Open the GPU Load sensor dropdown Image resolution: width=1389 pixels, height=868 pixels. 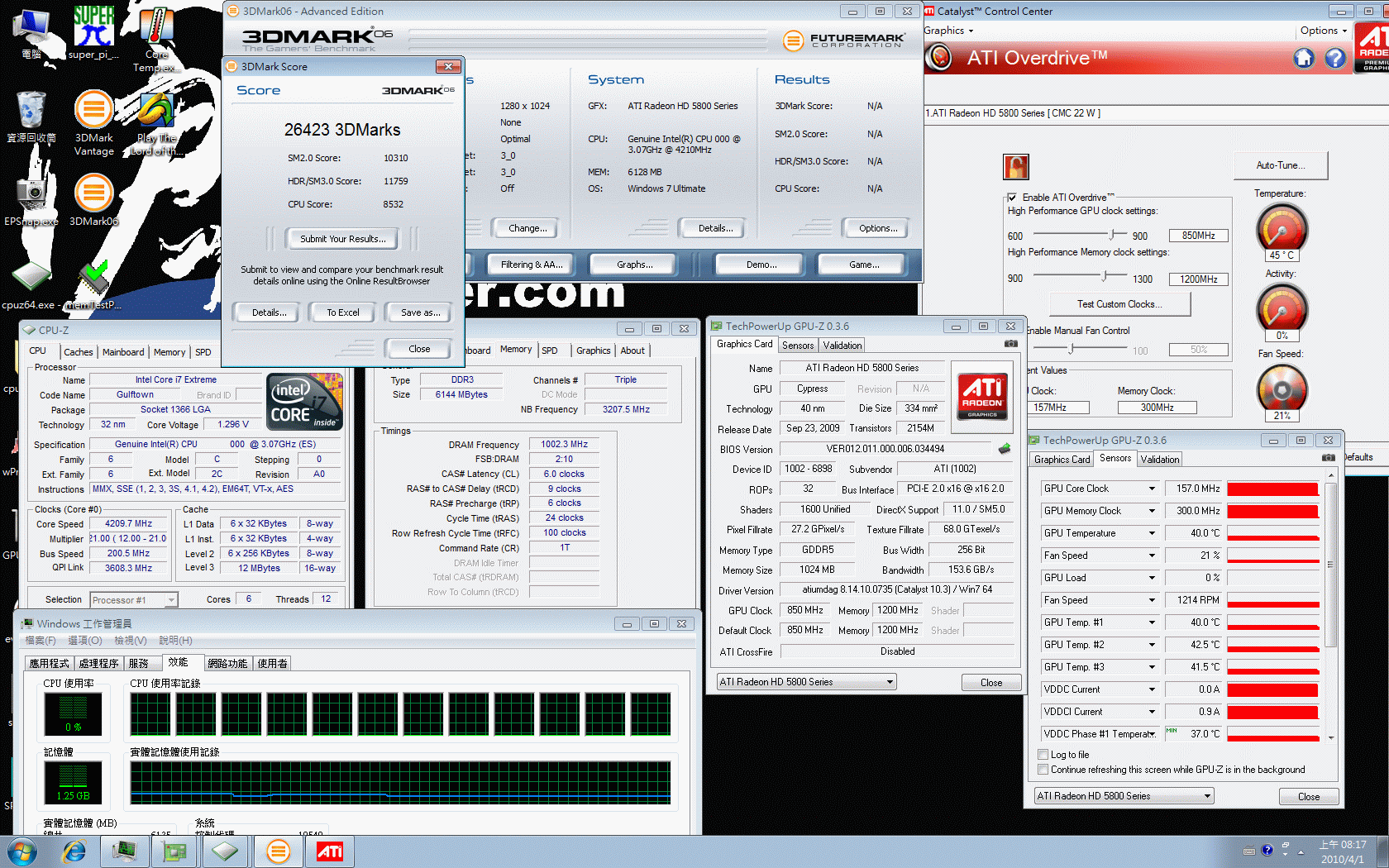(x=1152, y=578)
